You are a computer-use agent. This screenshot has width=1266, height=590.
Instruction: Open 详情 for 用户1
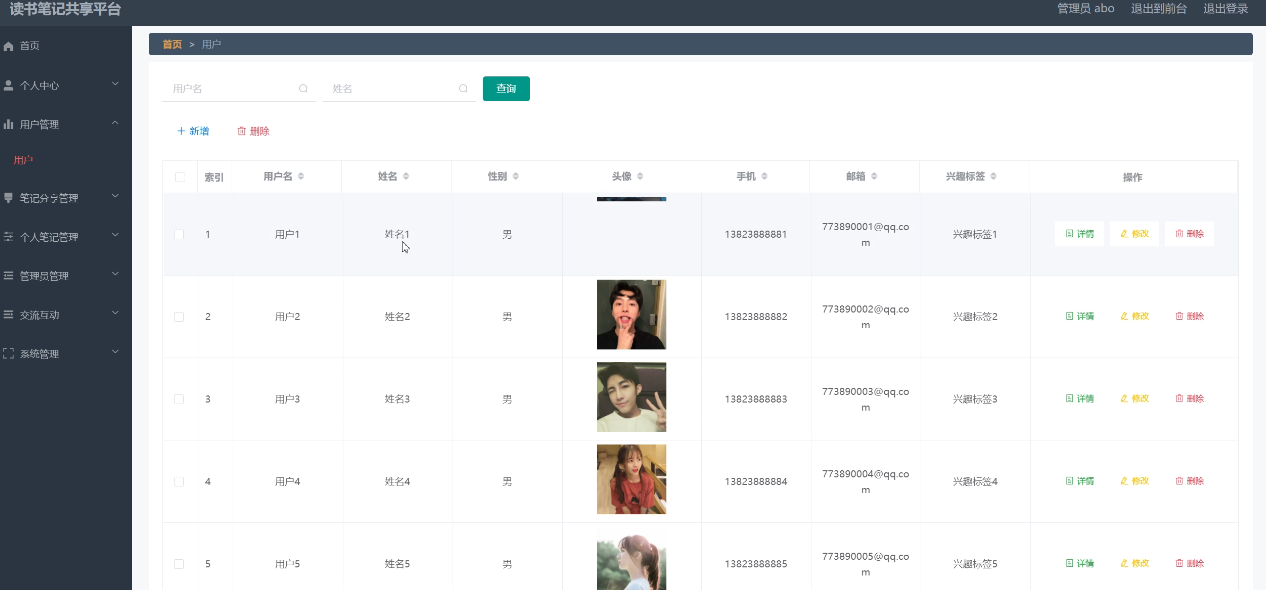[1079, 234]
